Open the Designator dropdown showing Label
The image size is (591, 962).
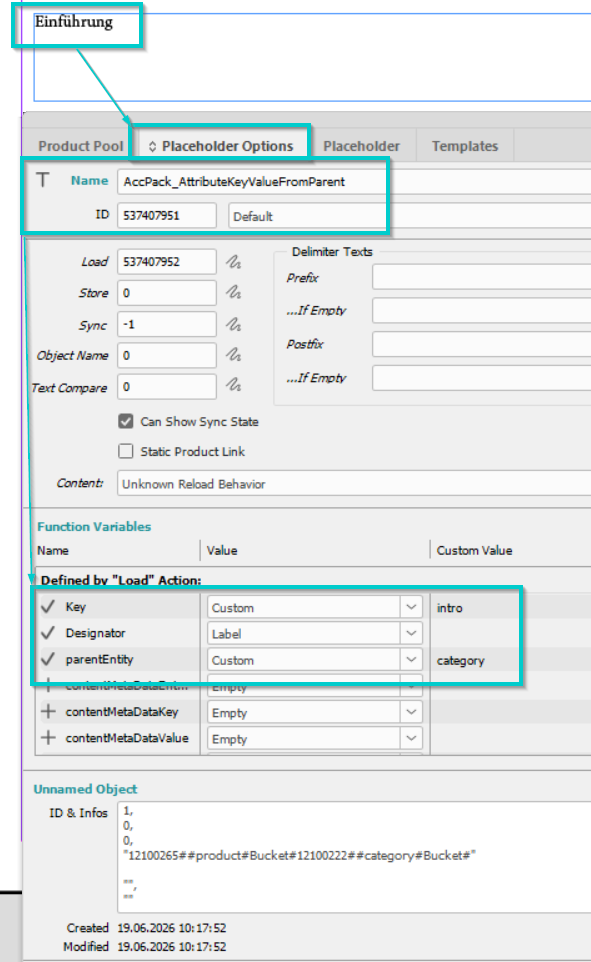(x=315, y=634)
